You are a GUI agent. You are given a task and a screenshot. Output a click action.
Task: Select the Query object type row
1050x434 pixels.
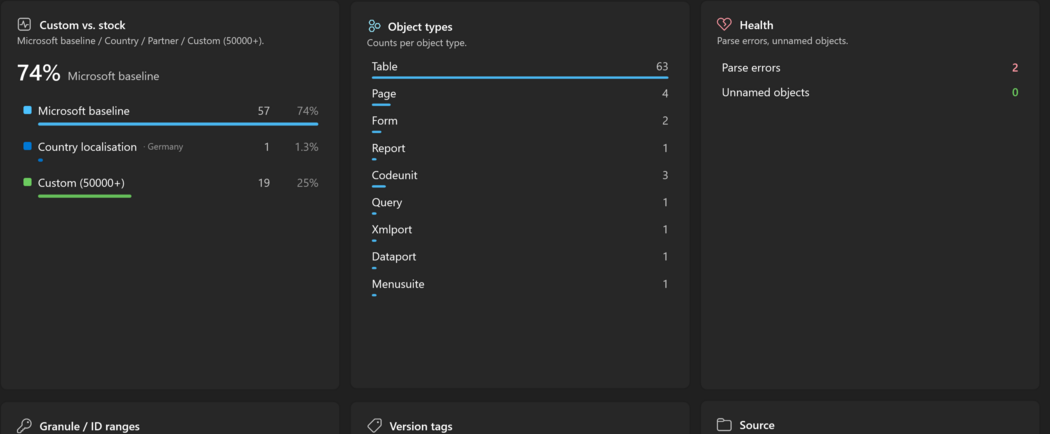click(x=520, y=206)
